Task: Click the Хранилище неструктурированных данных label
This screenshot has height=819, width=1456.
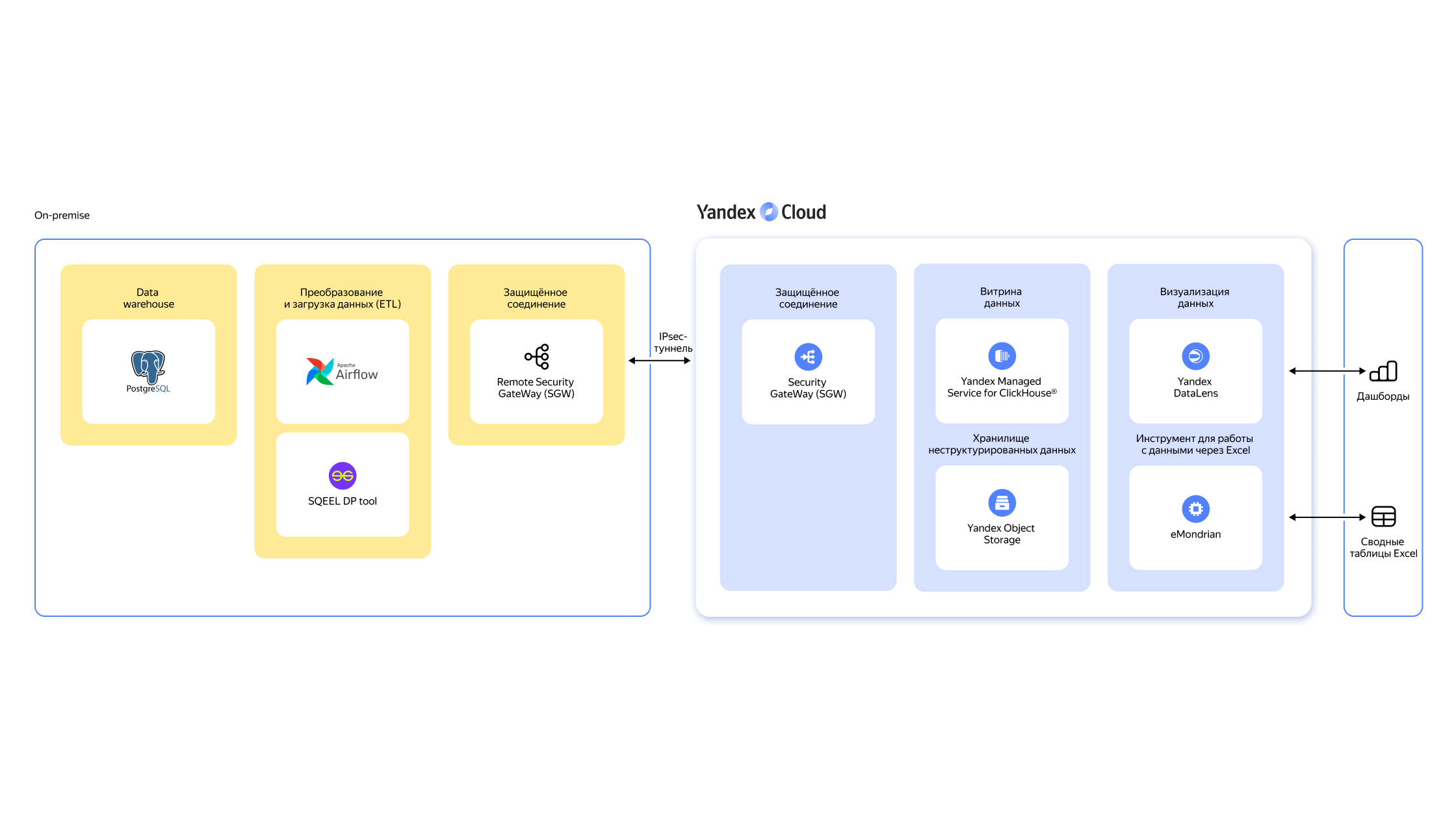Action: coord(1002,444)
